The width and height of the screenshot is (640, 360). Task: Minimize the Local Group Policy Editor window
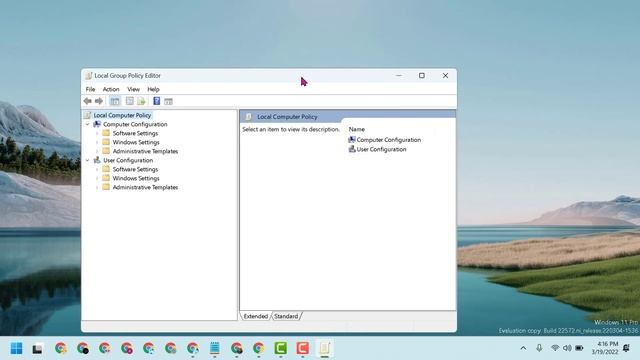tap(399, 76)
